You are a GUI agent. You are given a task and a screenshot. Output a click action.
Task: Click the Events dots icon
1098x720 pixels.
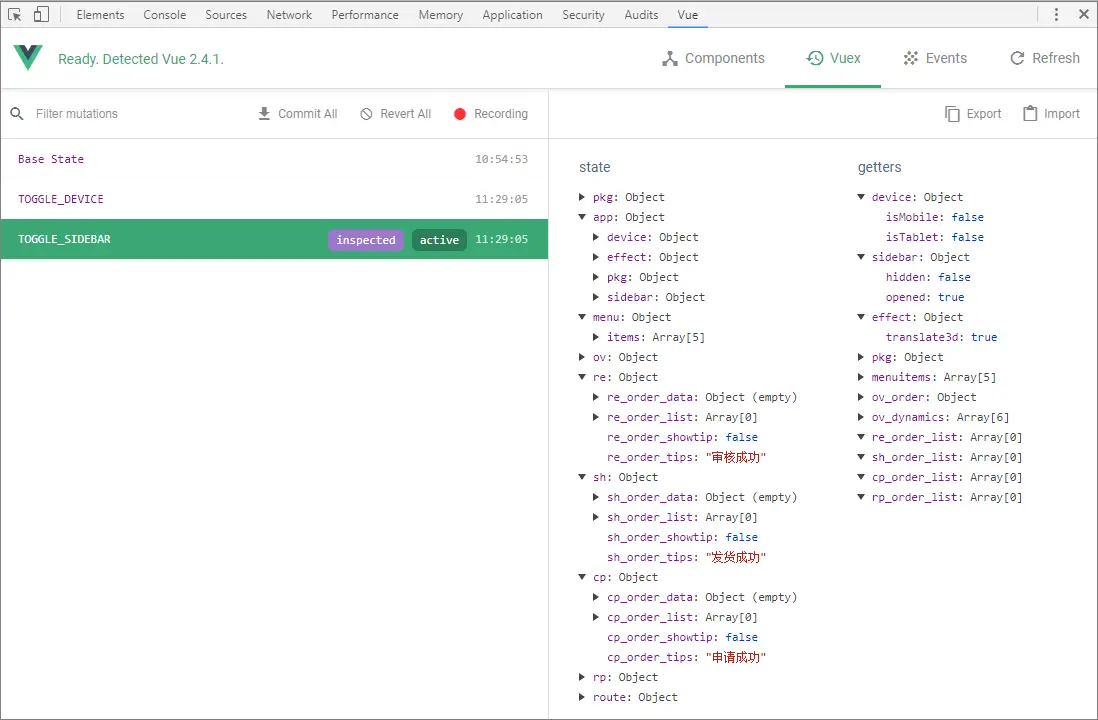pyautogui.click(x=910, y=58)
